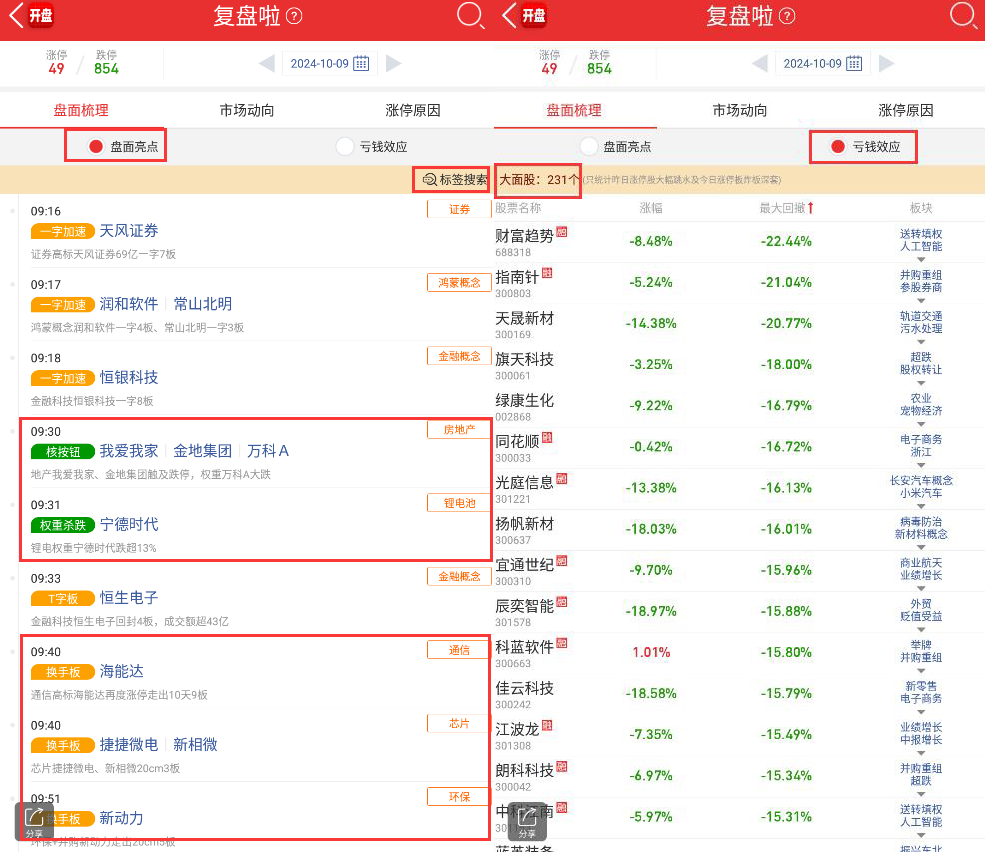Switch to 涨停原因 tab in left panel
This screenshot has height=852, width=985.
pos(413,111)
